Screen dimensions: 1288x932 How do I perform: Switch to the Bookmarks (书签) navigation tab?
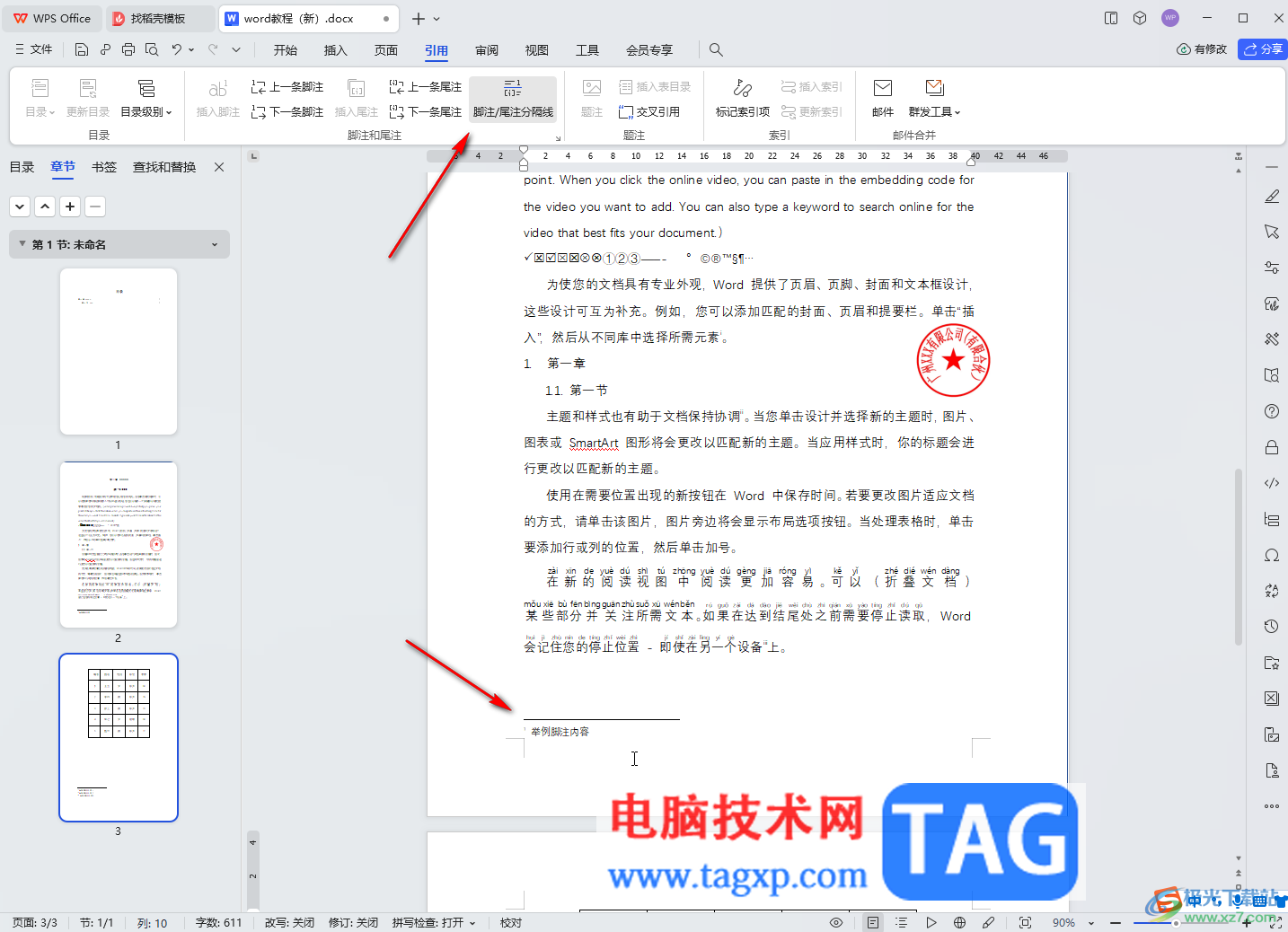tap(104, 167)
